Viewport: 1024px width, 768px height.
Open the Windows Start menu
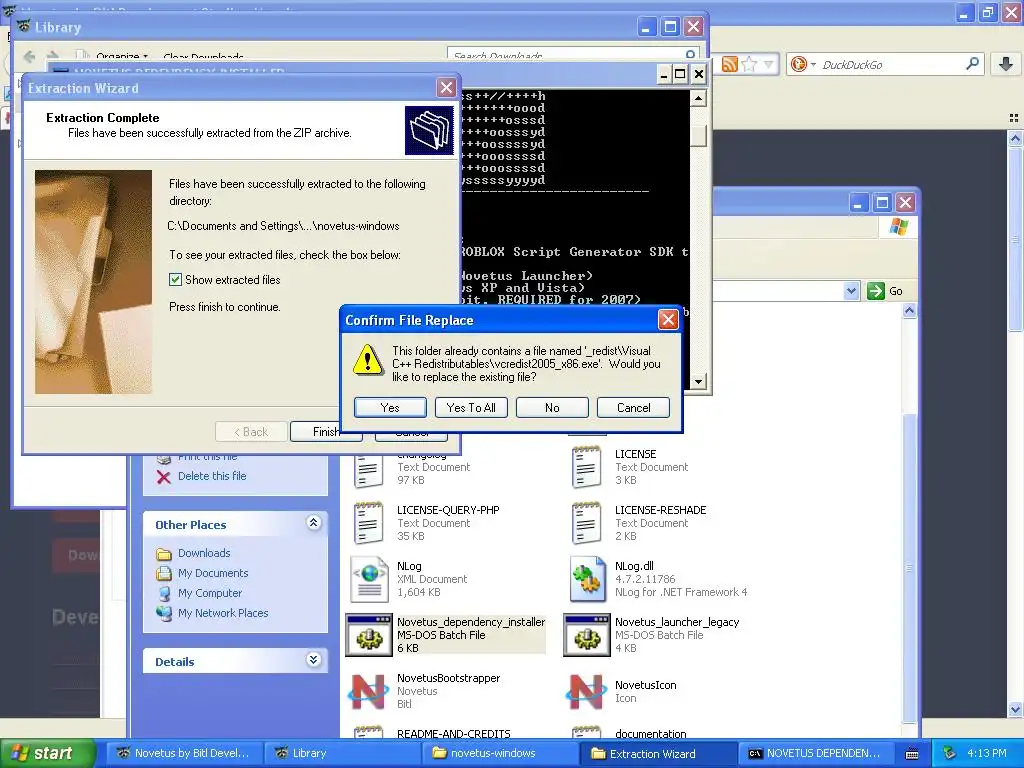point(46,753)
